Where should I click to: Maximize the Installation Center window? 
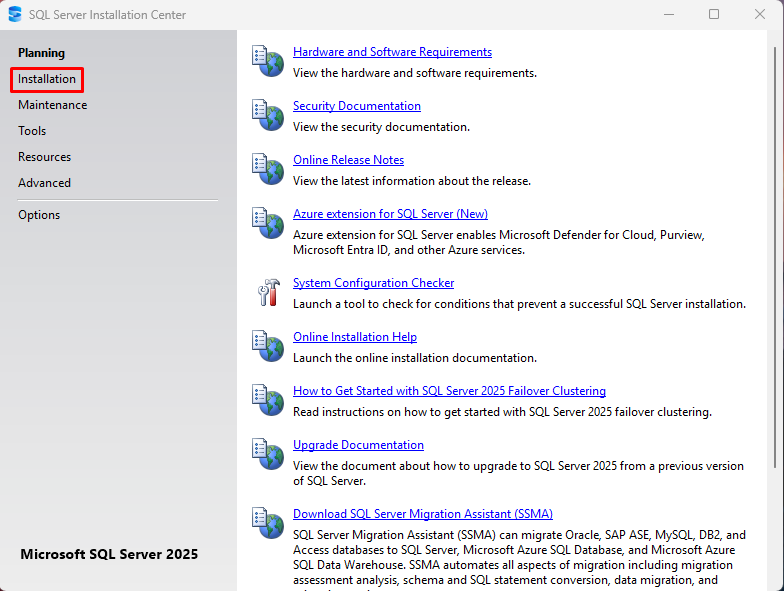pos(714,14)
